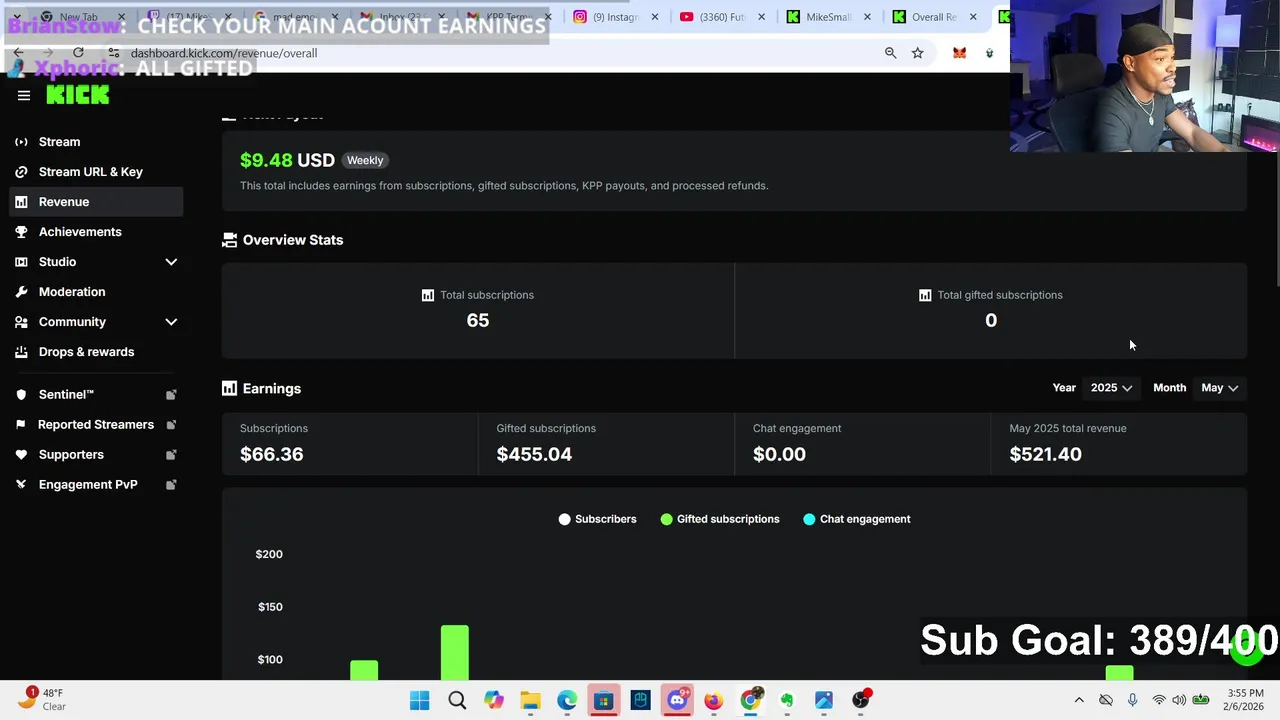Screen dimensions: 1280x720
Task: Open the Month May dropdown
Action: 1220,388
